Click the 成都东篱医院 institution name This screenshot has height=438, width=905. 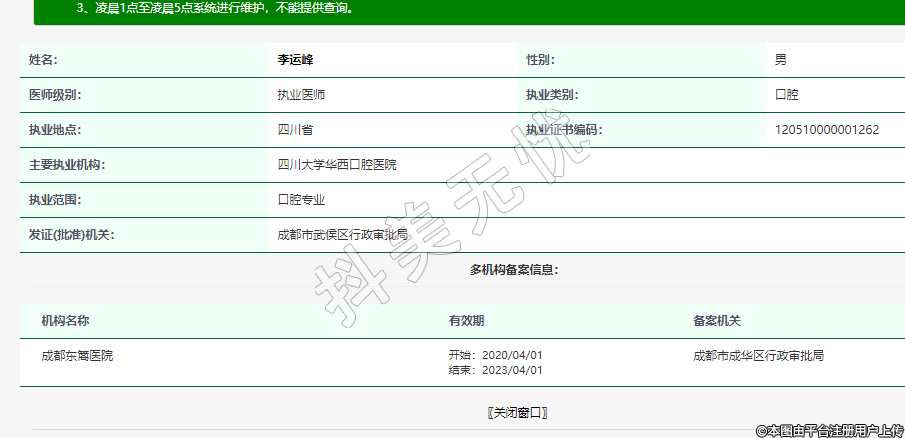point(77,355)
